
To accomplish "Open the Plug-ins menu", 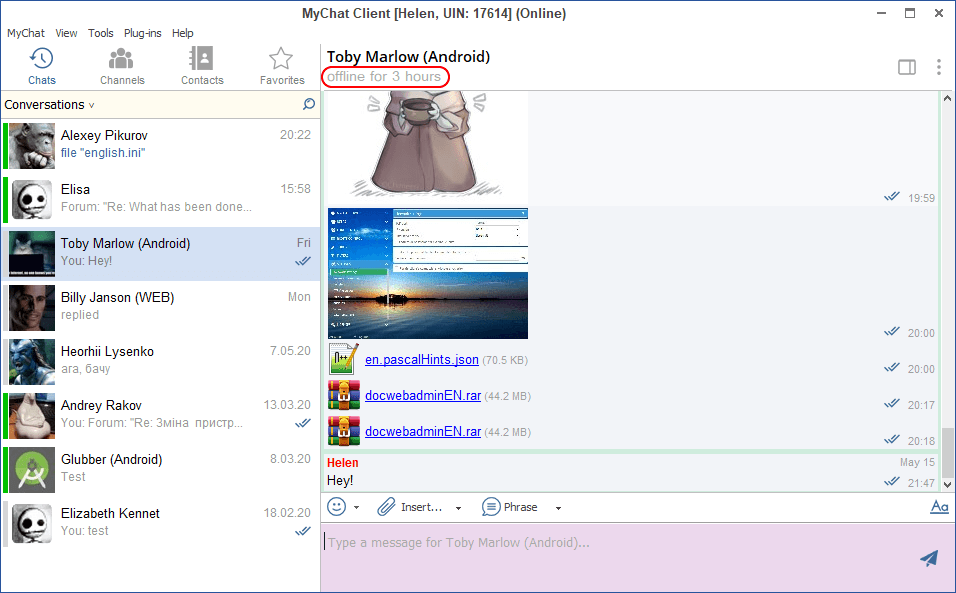I will [142, 33].
